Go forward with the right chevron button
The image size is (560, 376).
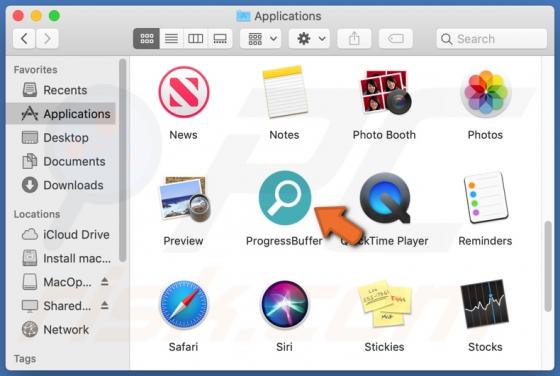[47, 39]
